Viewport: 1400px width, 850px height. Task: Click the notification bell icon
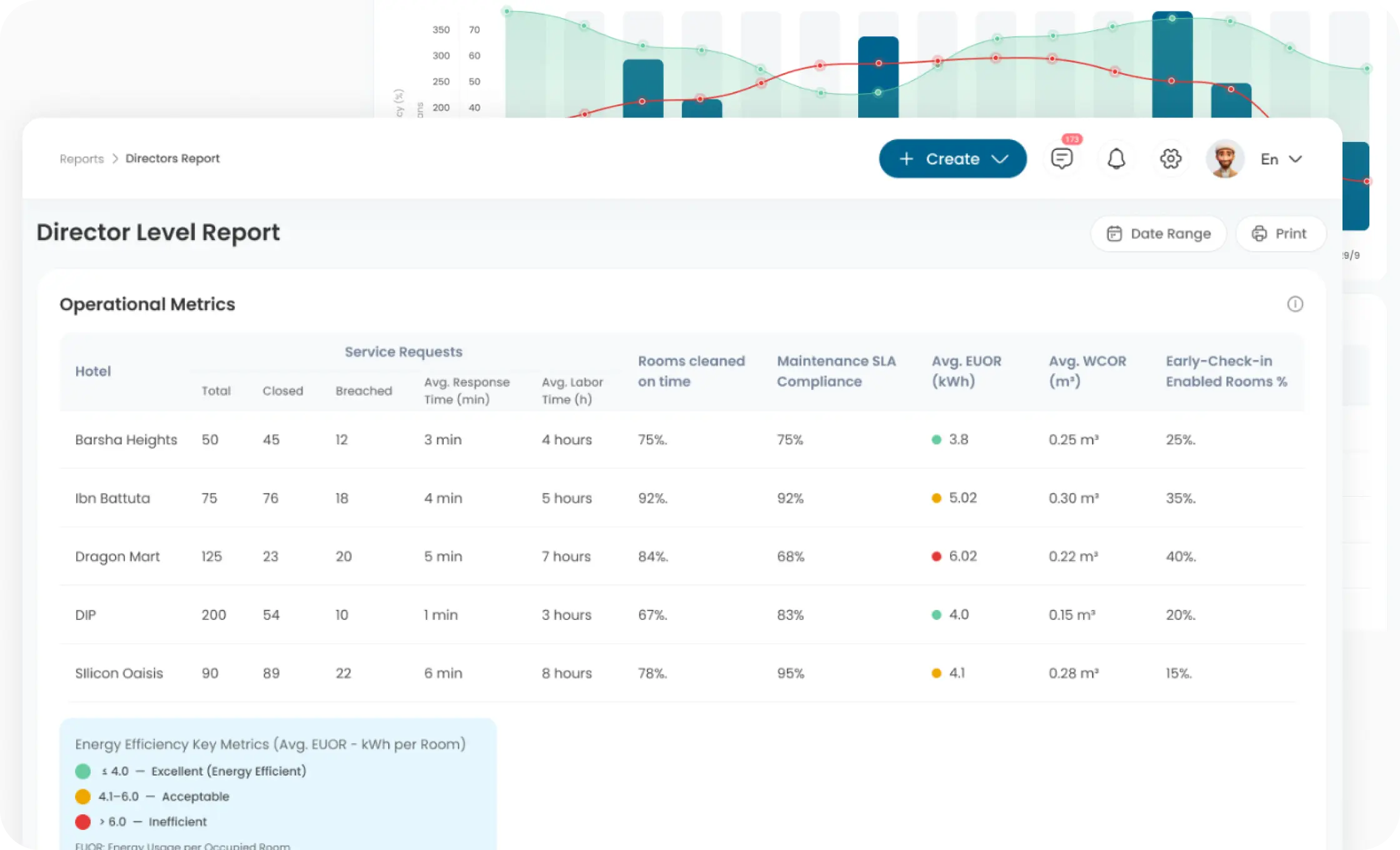tap(1116, 159)
